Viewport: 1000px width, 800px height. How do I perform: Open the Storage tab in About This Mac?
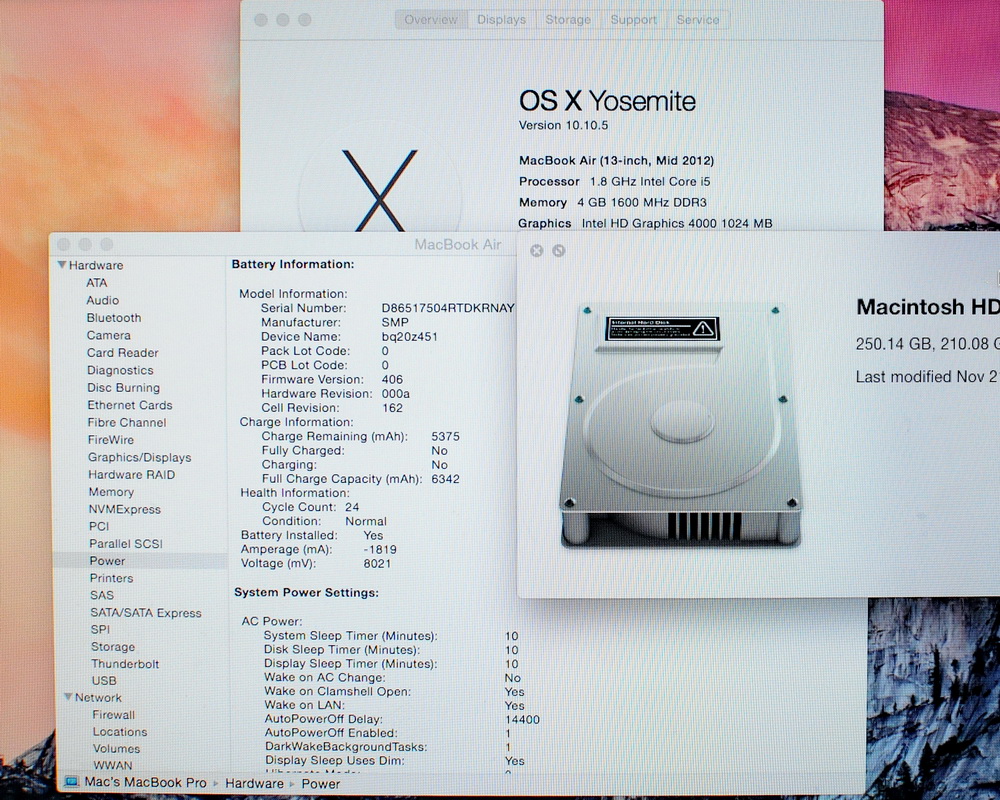point(568,20)
